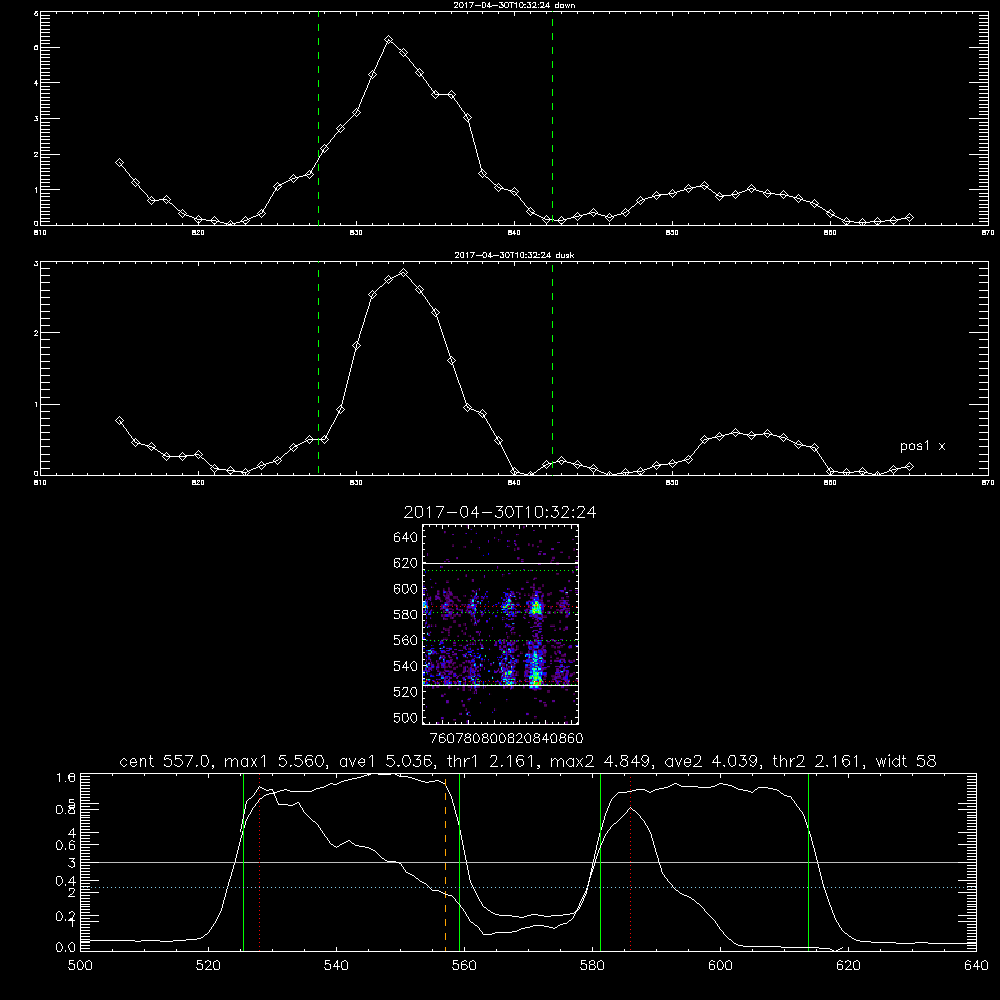Screen dimensions: 1000x1000
Task: Click first green vertical line near 525 in bottom plot
Action: click(243, 861)
